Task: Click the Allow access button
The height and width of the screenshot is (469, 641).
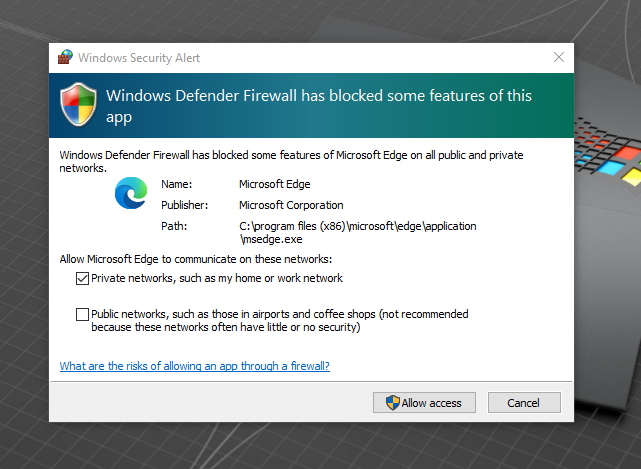Action: tap(424, 403)
